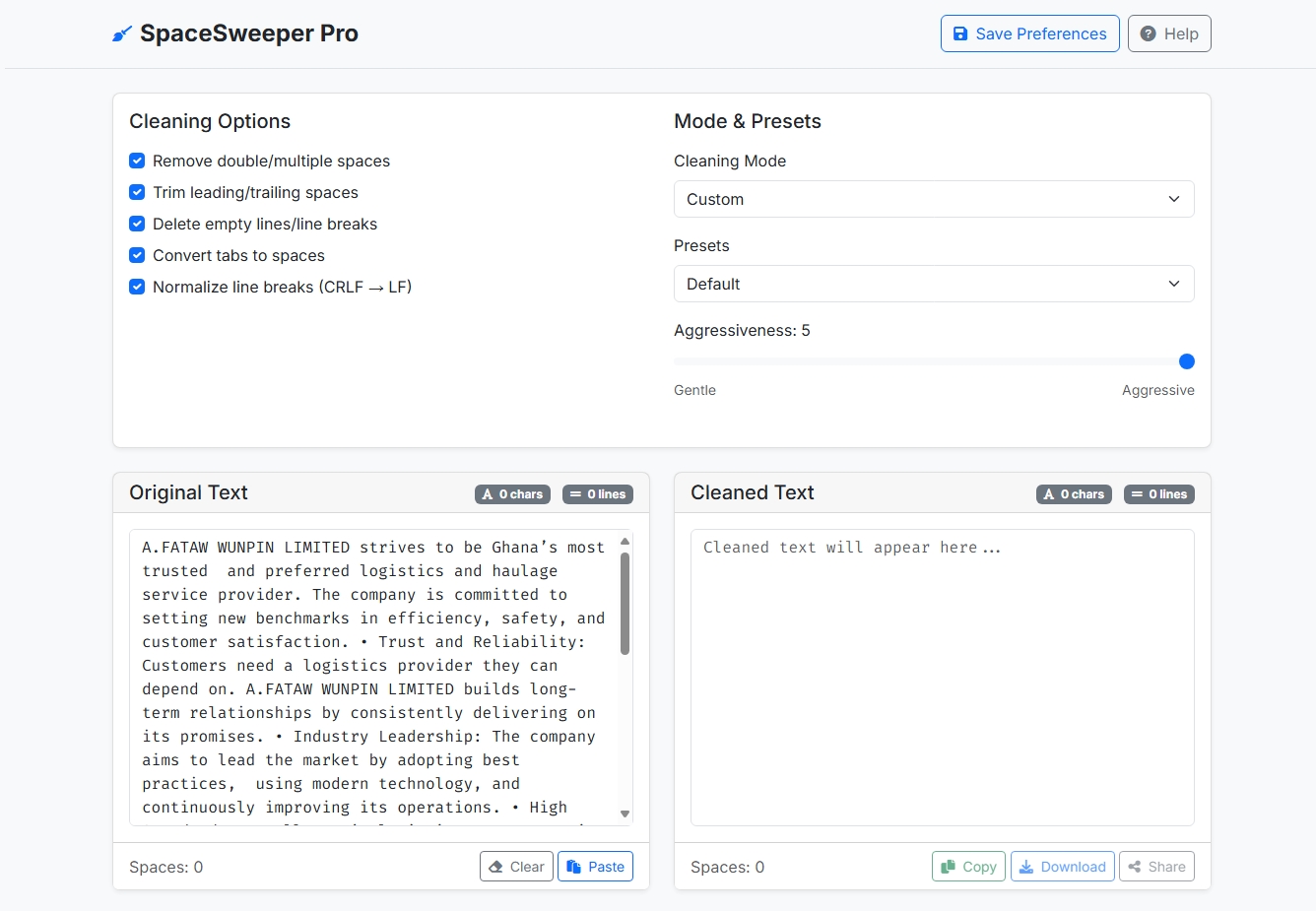Click the Download button
Viewport: 1316px width, 911px height.
point(1063,867)
